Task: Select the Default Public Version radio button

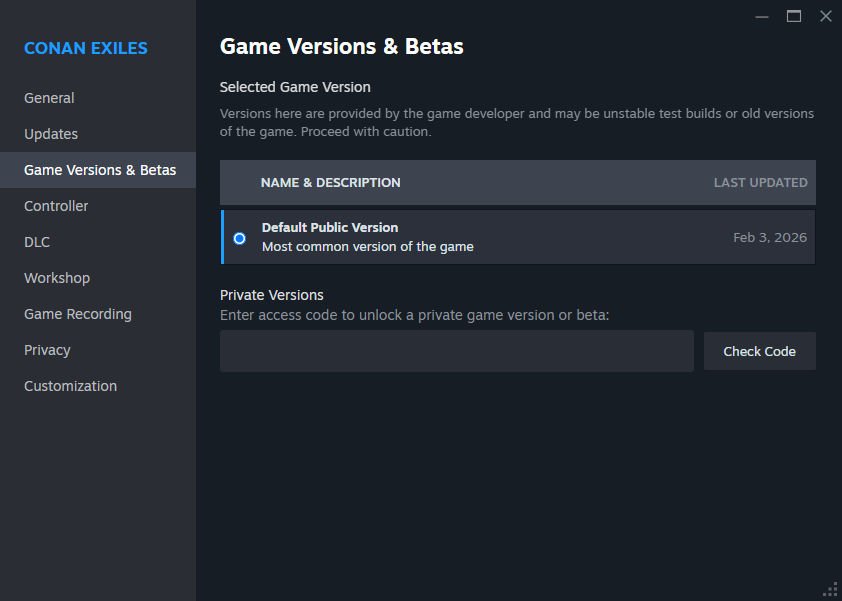Action: coord(237,237)
